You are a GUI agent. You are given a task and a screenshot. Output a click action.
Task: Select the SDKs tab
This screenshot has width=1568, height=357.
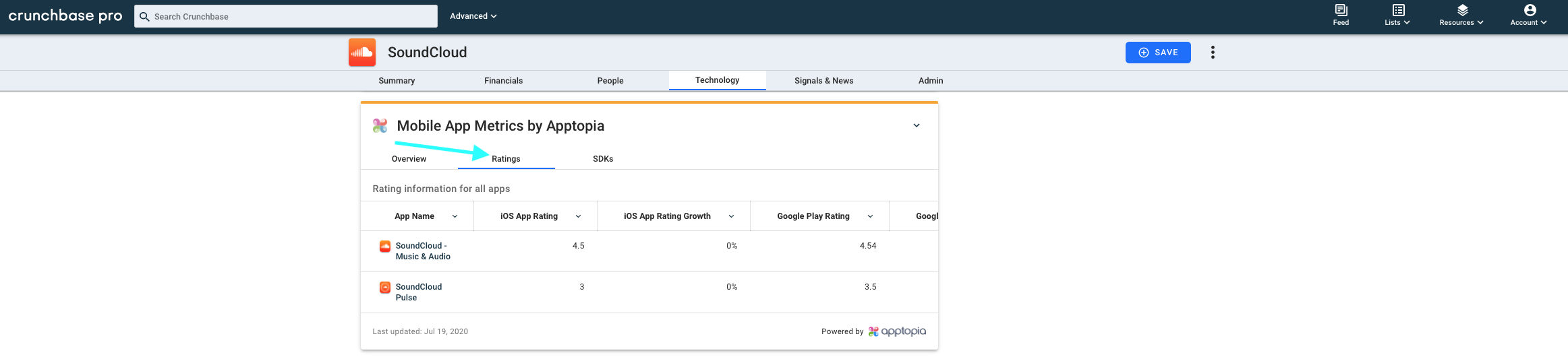click(x=603, y=159)
